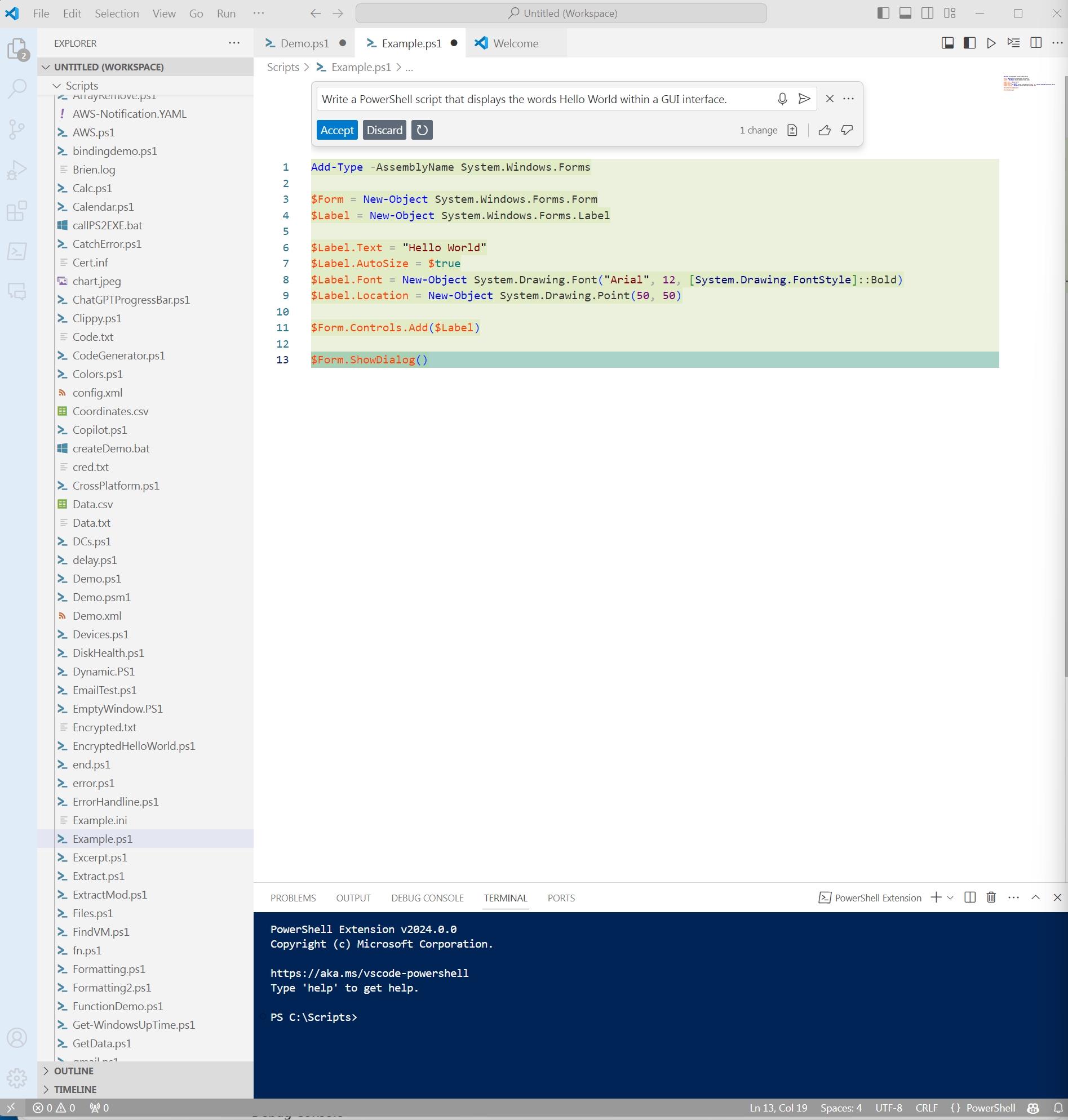
Task: Kill the terminal with trash icon
Action: 991,898
